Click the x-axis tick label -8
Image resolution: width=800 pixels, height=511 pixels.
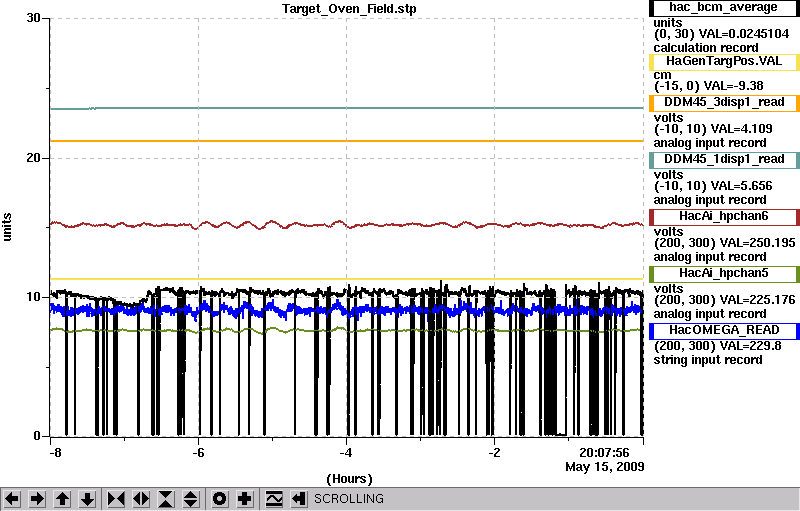pyautogui.click(x=55, y=453)
